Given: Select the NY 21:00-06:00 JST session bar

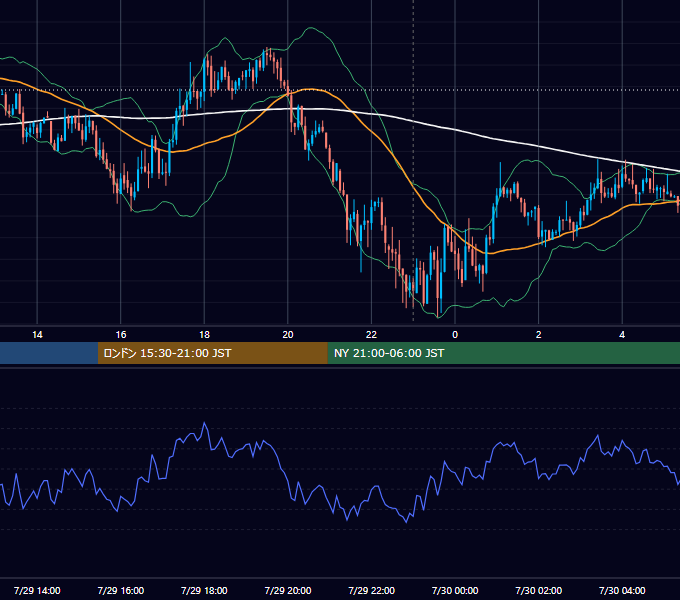Looking at the screenshot, I should point(503,353).
